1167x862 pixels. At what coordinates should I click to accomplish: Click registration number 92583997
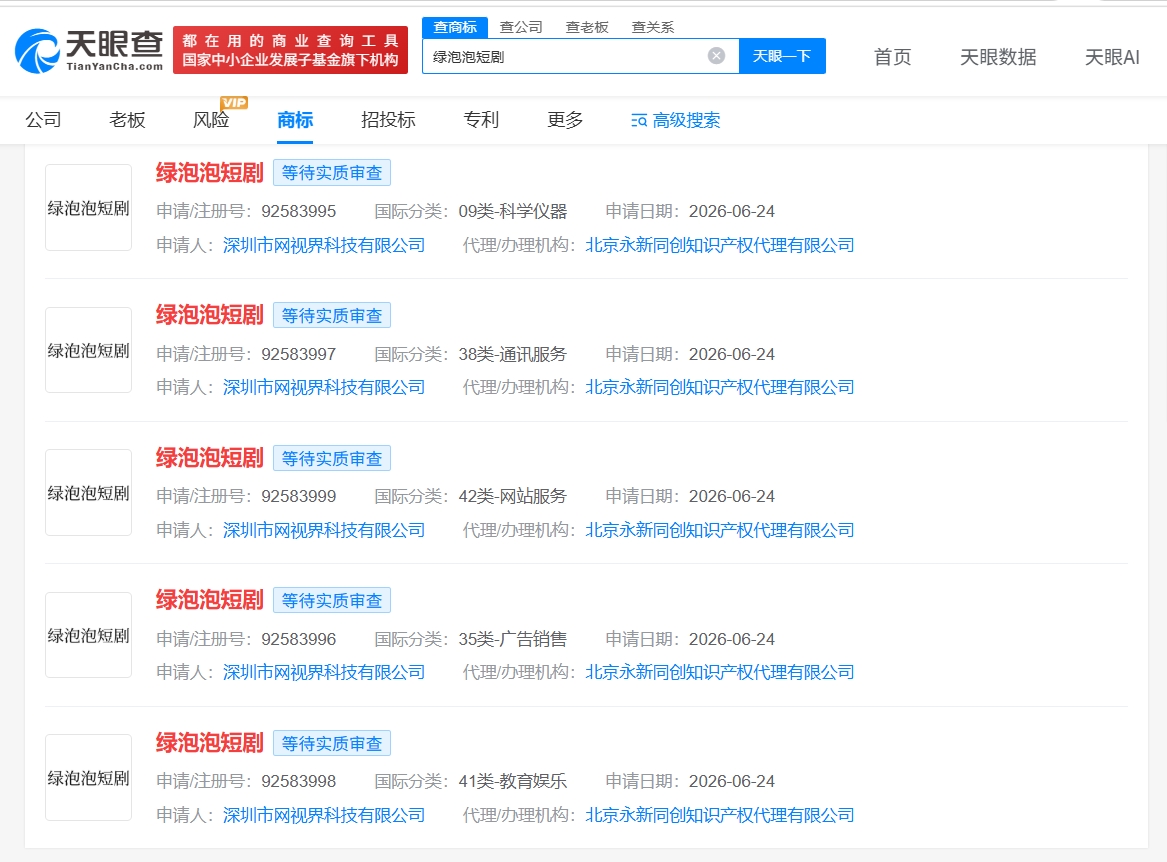[298, 354]
